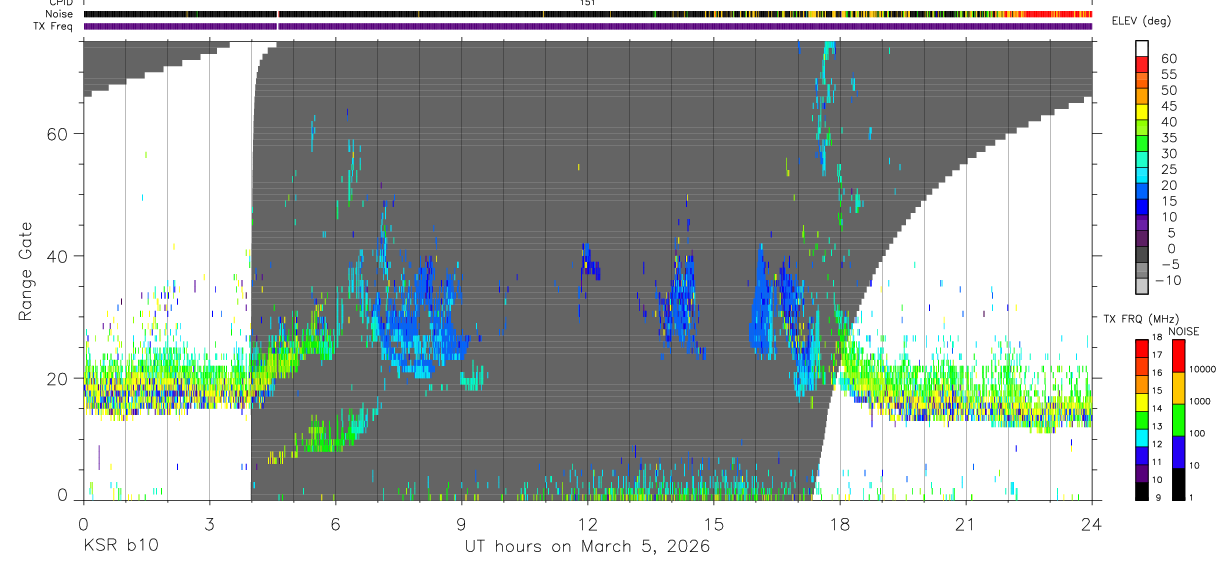
Task: Click the Noise strip above the plot
Action: click(588, 14)
